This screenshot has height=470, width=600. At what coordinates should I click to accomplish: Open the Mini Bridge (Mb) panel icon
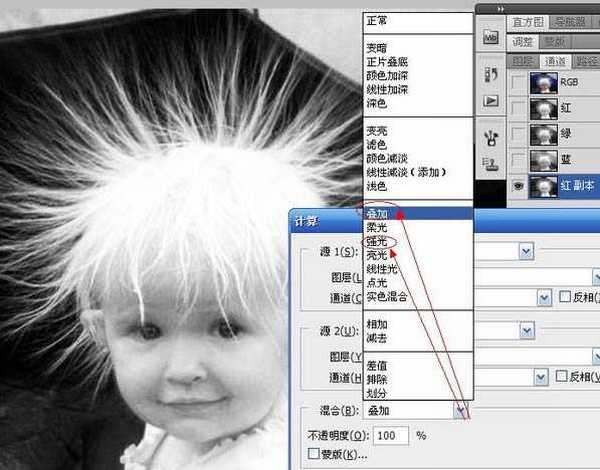(x=491, y=36)
